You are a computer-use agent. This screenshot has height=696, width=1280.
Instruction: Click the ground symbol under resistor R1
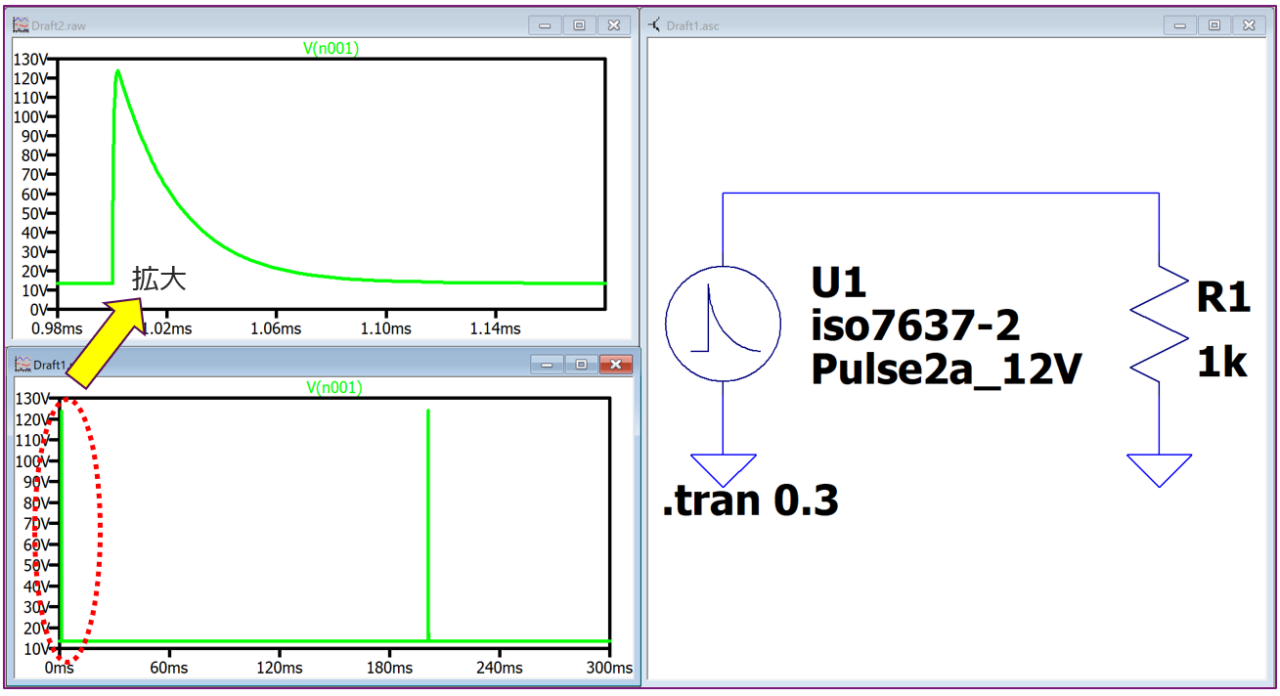1159,470
